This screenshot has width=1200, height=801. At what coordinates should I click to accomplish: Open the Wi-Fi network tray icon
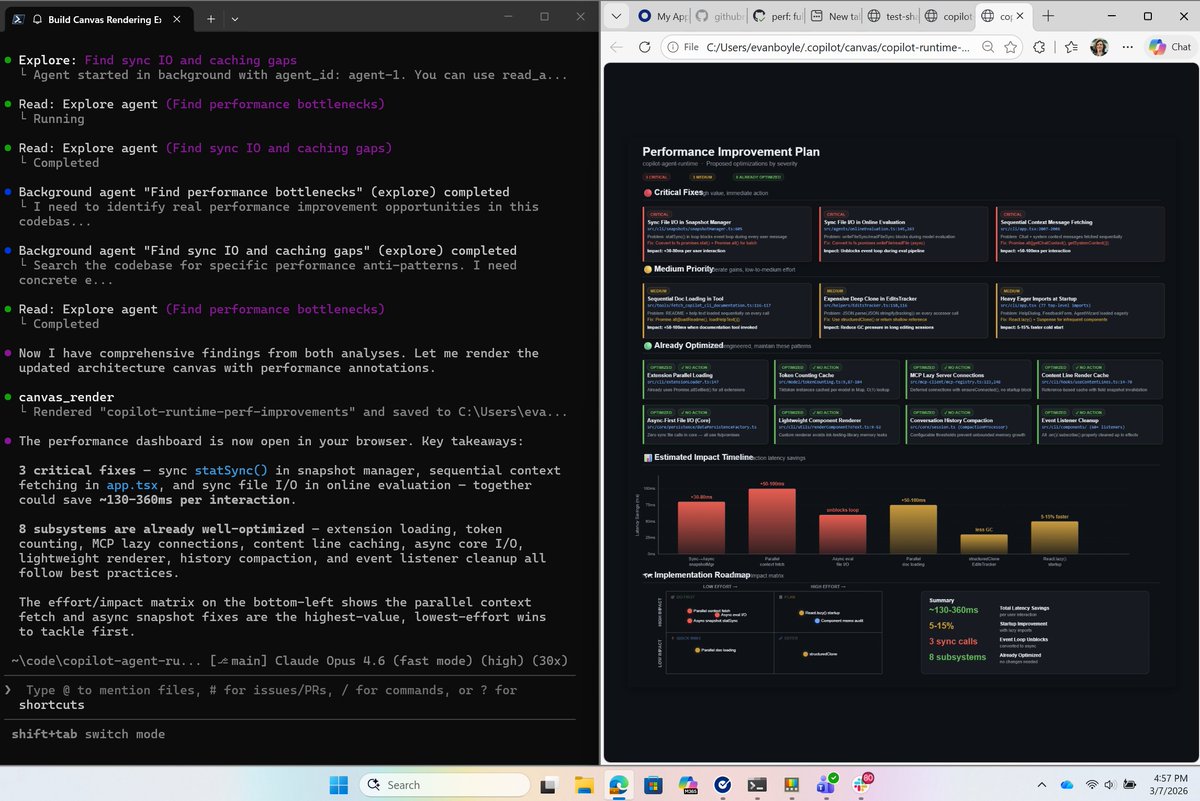[x=1092, y=784]
